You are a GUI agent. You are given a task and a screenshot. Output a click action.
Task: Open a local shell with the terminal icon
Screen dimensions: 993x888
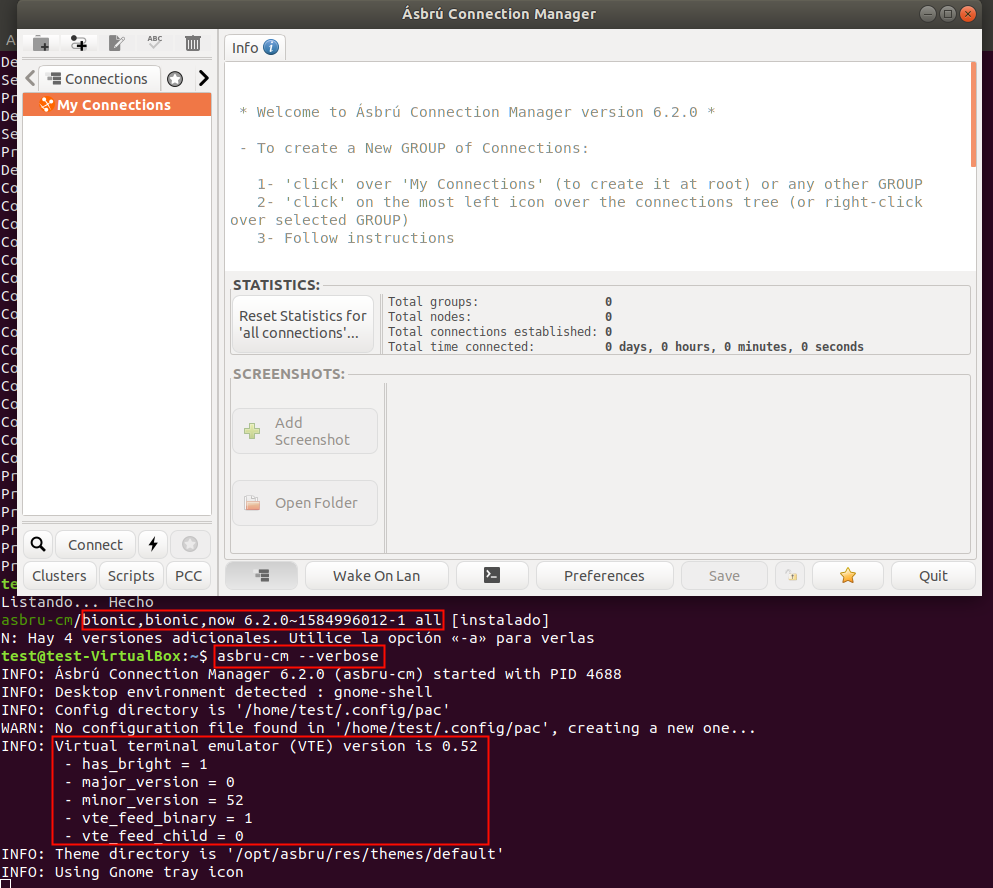492,575
